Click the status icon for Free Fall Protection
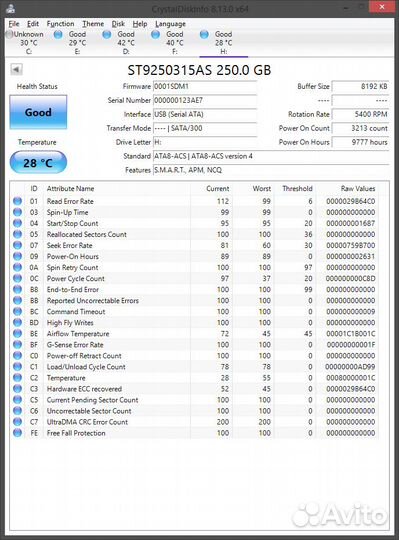This screenshot has height=540, width=399. (x=17, y=433)
